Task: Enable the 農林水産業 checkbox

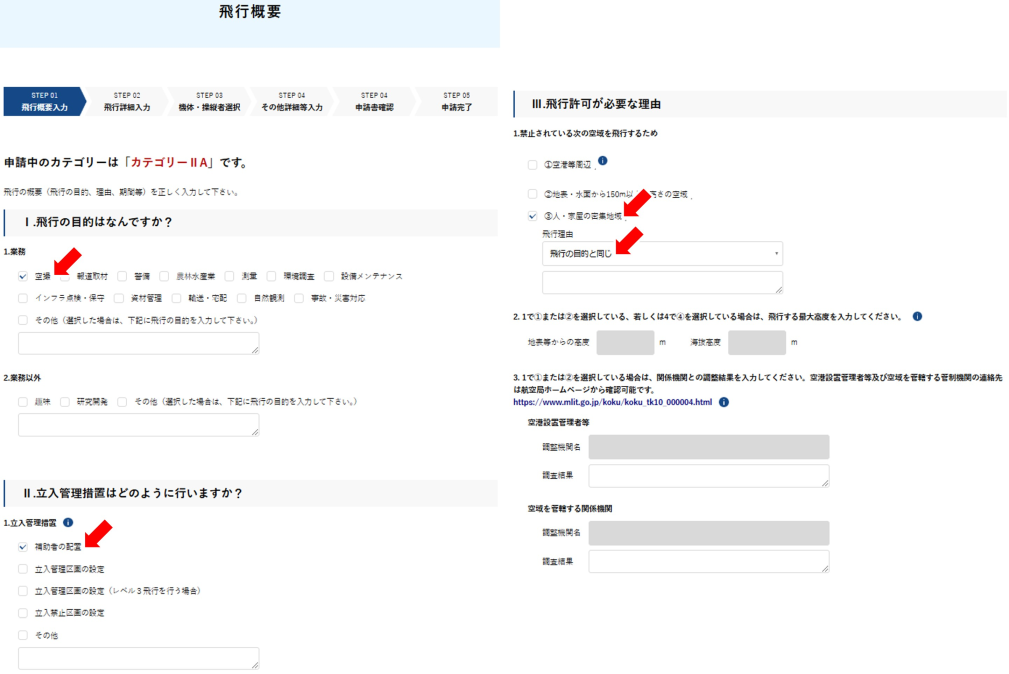Action: point(165,276)
